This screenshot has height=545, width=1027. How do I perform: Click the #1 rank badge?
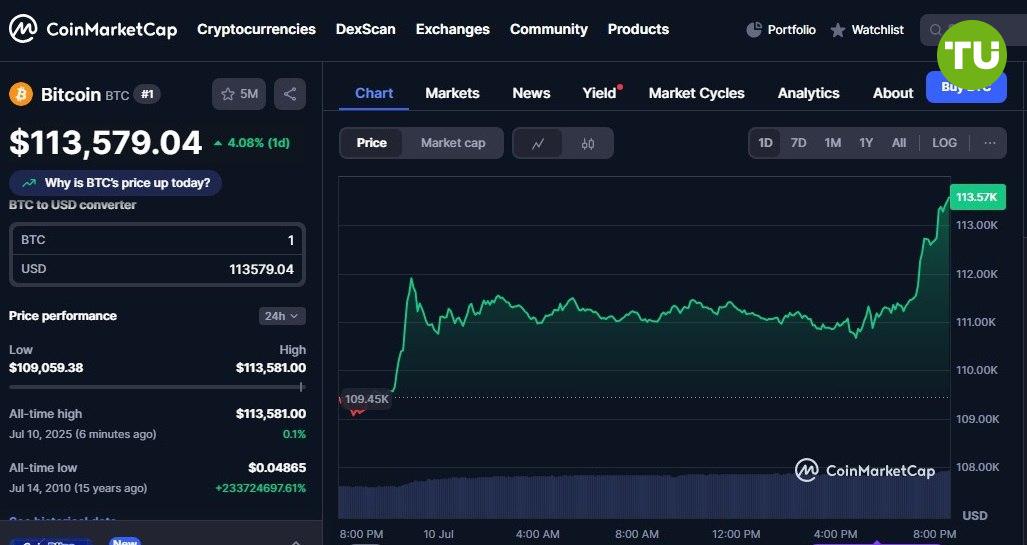(x=147, y=94)
